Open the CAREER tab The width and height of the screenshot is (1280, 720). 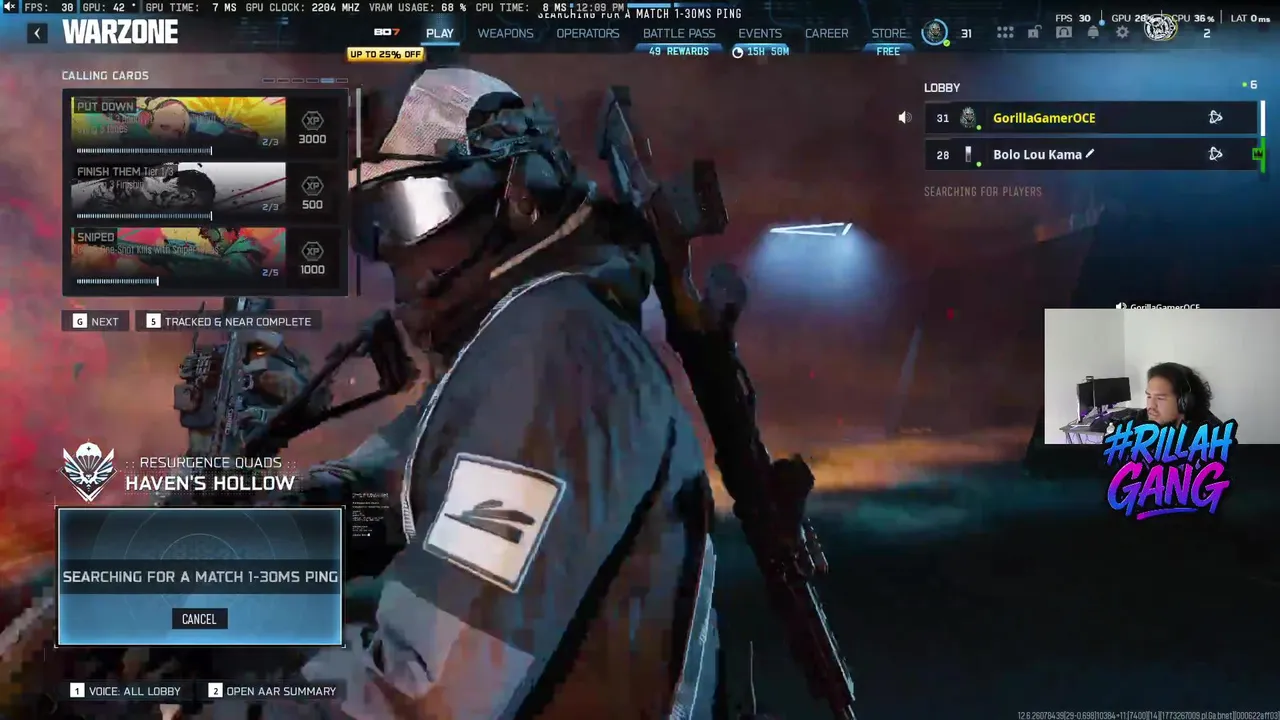827,33
